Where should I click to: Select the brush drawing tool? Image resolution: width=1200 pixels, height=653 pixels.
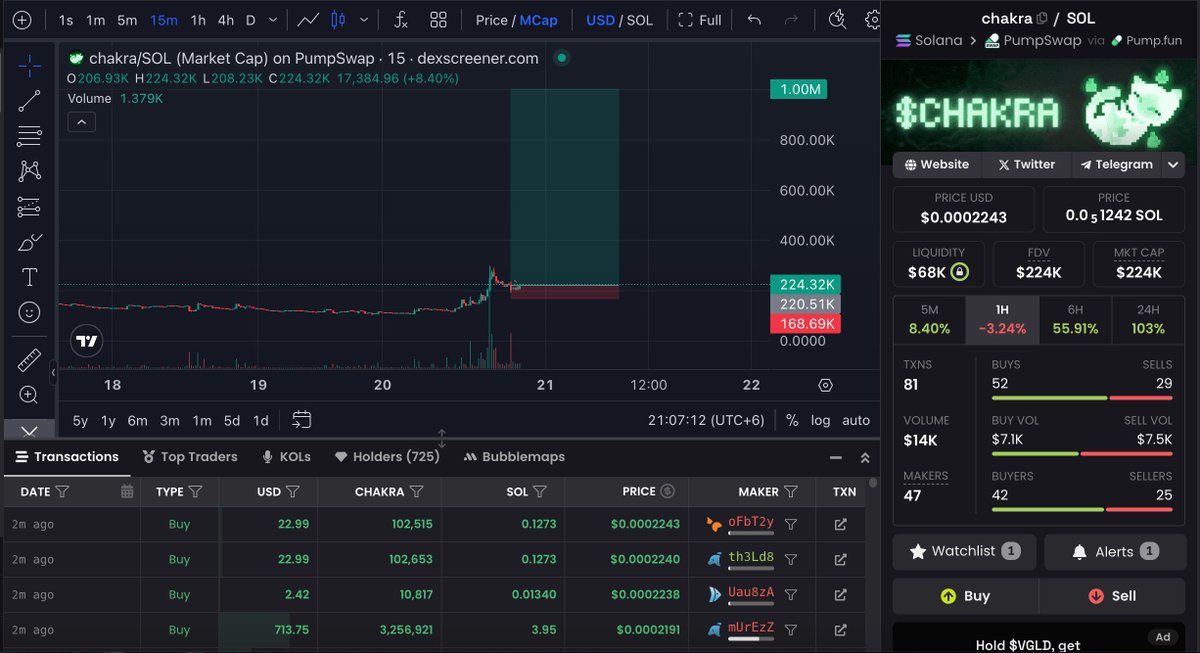[29, 242]
